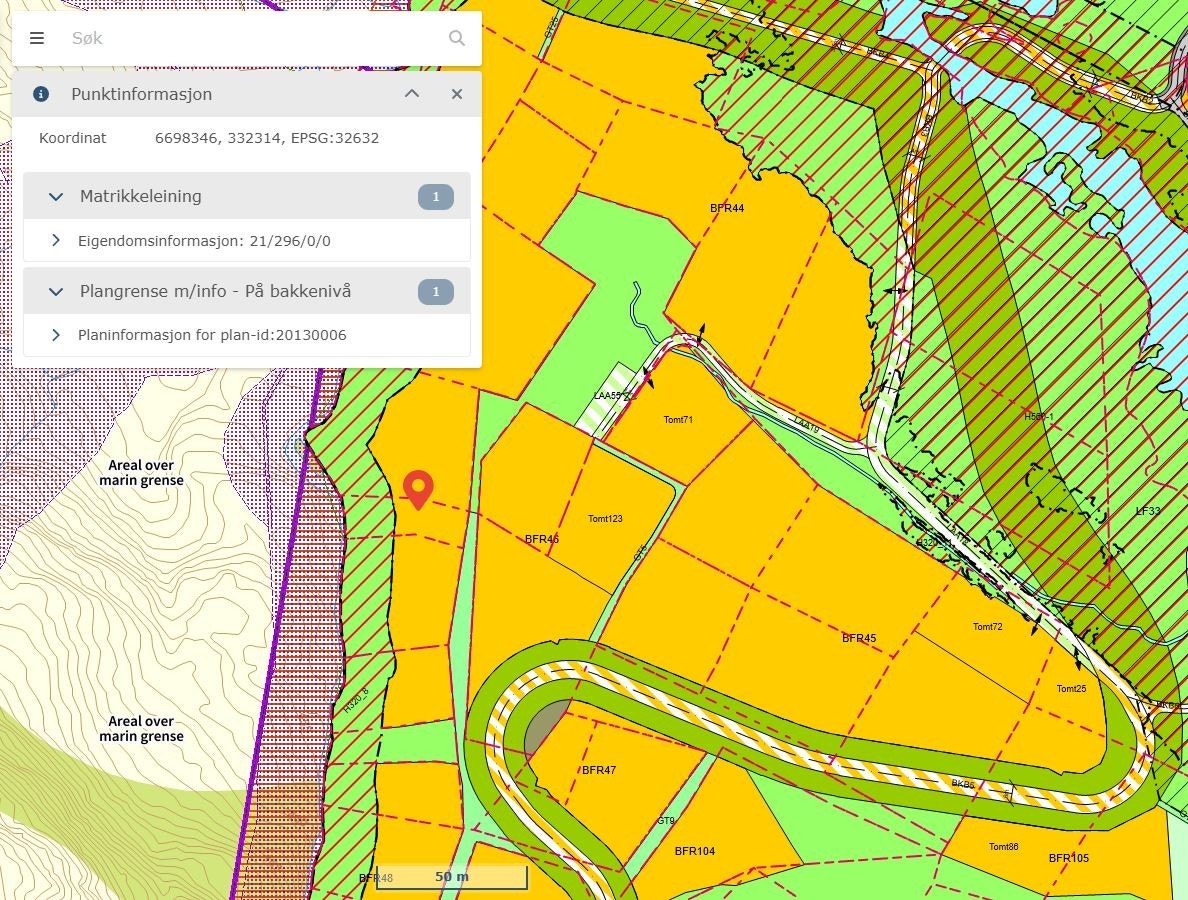Click the BFR45 zone label
The height and width of the screenshot is (900, 1188).
[x=858, y=638]
